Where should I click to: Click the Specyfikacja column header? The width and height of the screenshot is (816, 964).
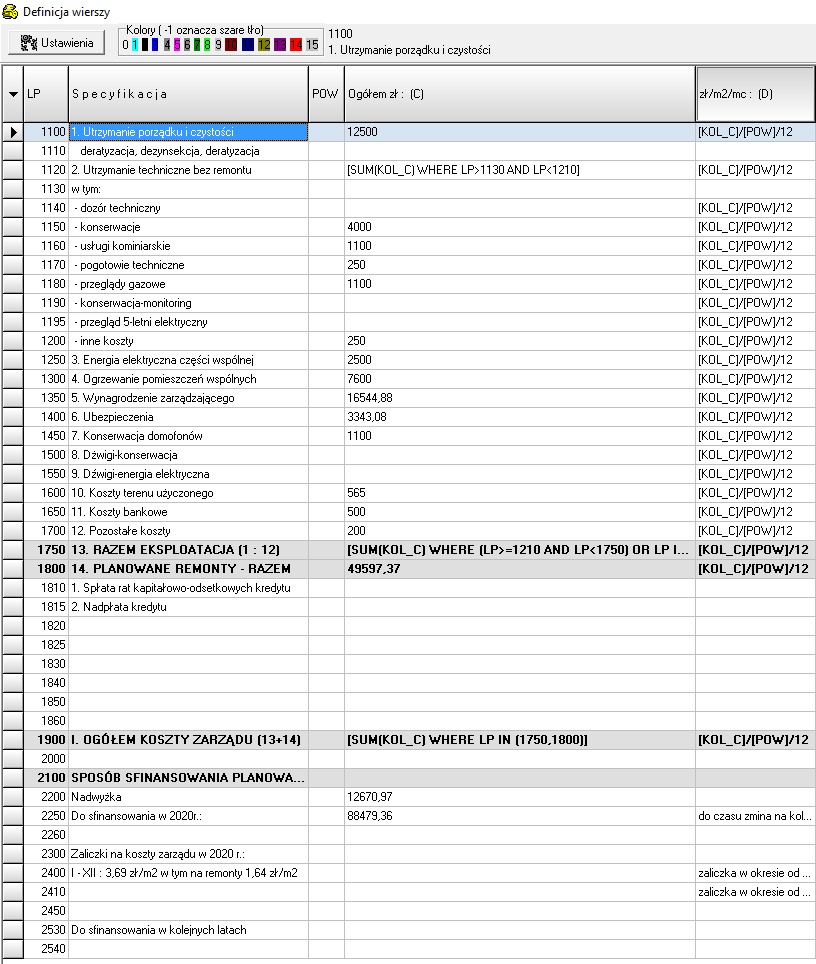coord(188,94)
